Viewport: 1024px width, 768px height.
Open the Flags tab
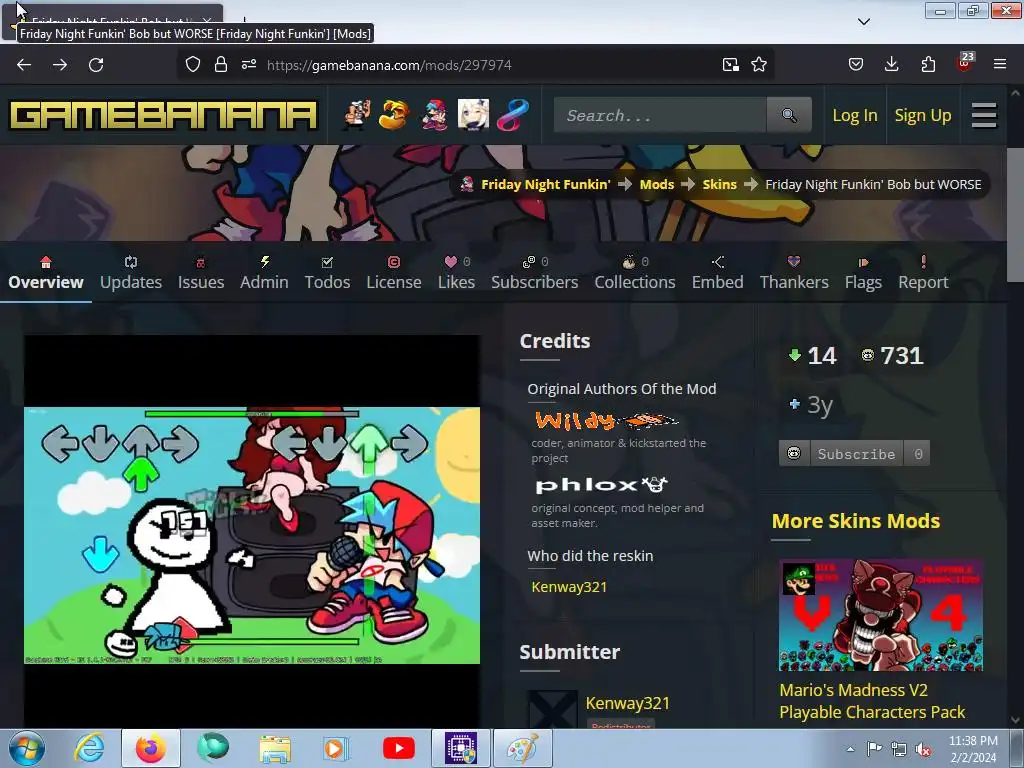(x=863, y=273)
